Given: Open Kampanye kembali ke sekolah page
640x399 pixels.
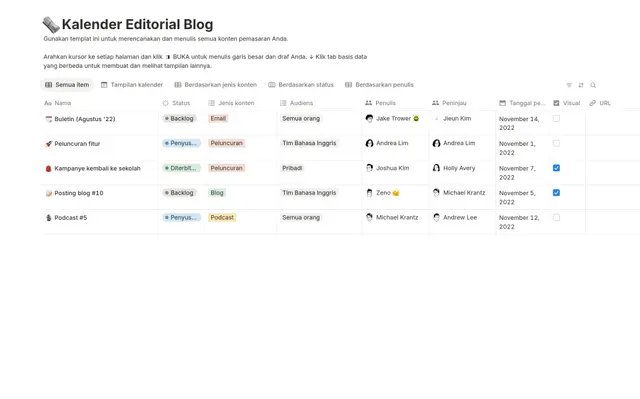Looking at the screenshot, I should (x=97, y=168).
